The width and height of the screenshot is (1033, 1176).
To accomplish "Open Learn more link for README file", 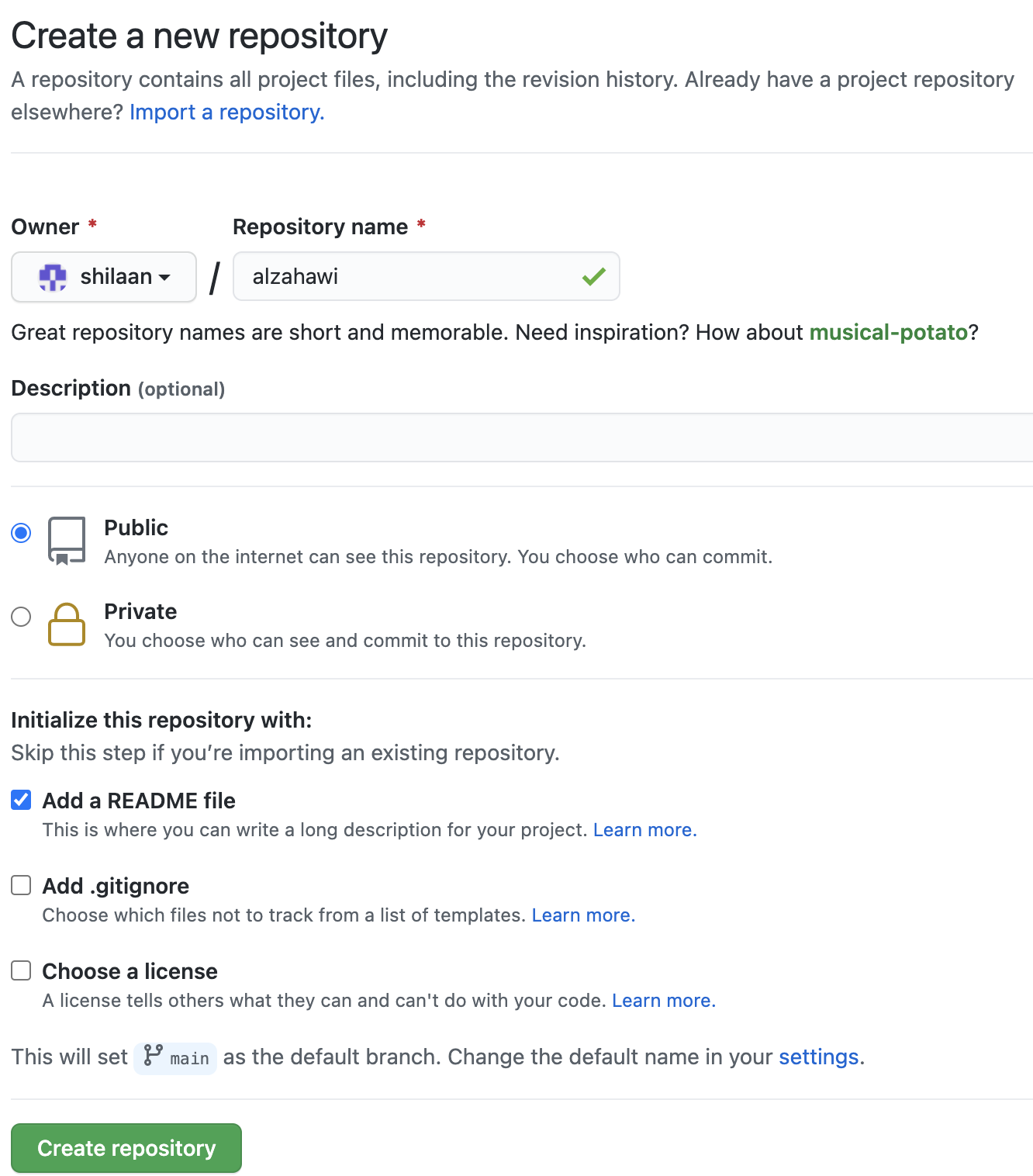I will (x=644, y=830).
